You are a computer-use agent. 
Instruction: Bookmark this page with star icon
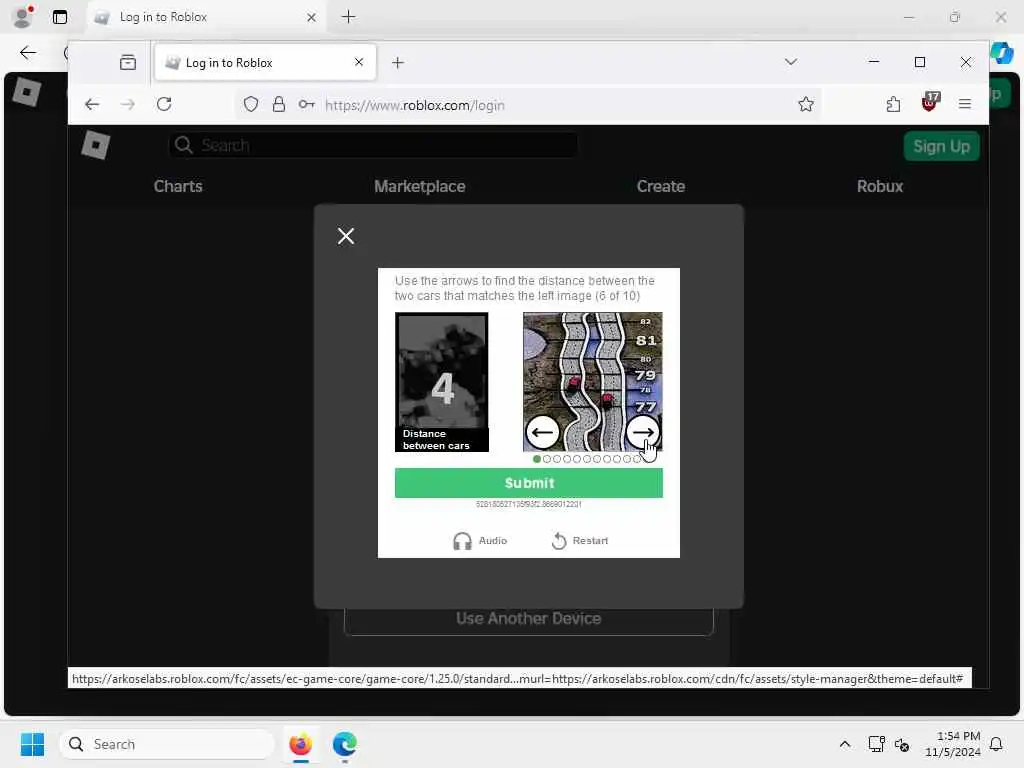point(806,104)
